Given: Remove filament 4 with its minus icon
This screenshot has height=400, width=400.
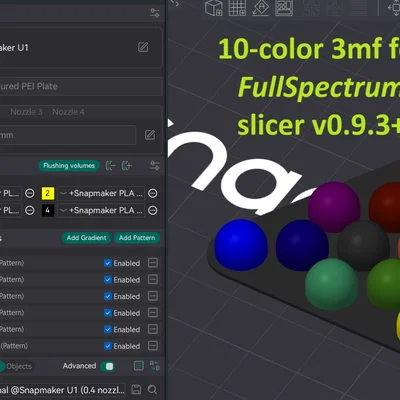Looking at the screenshot, I should 153,210.
